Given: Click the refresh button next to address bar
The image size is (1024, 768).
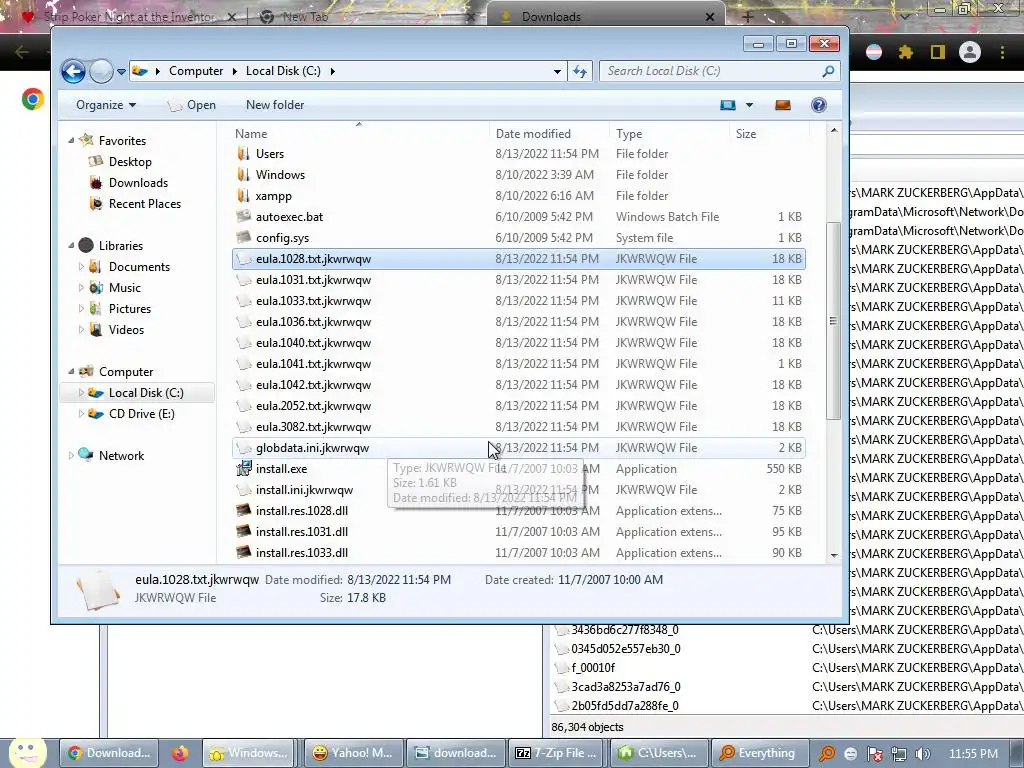Looking at the screenshot, I should click(580, 71).
